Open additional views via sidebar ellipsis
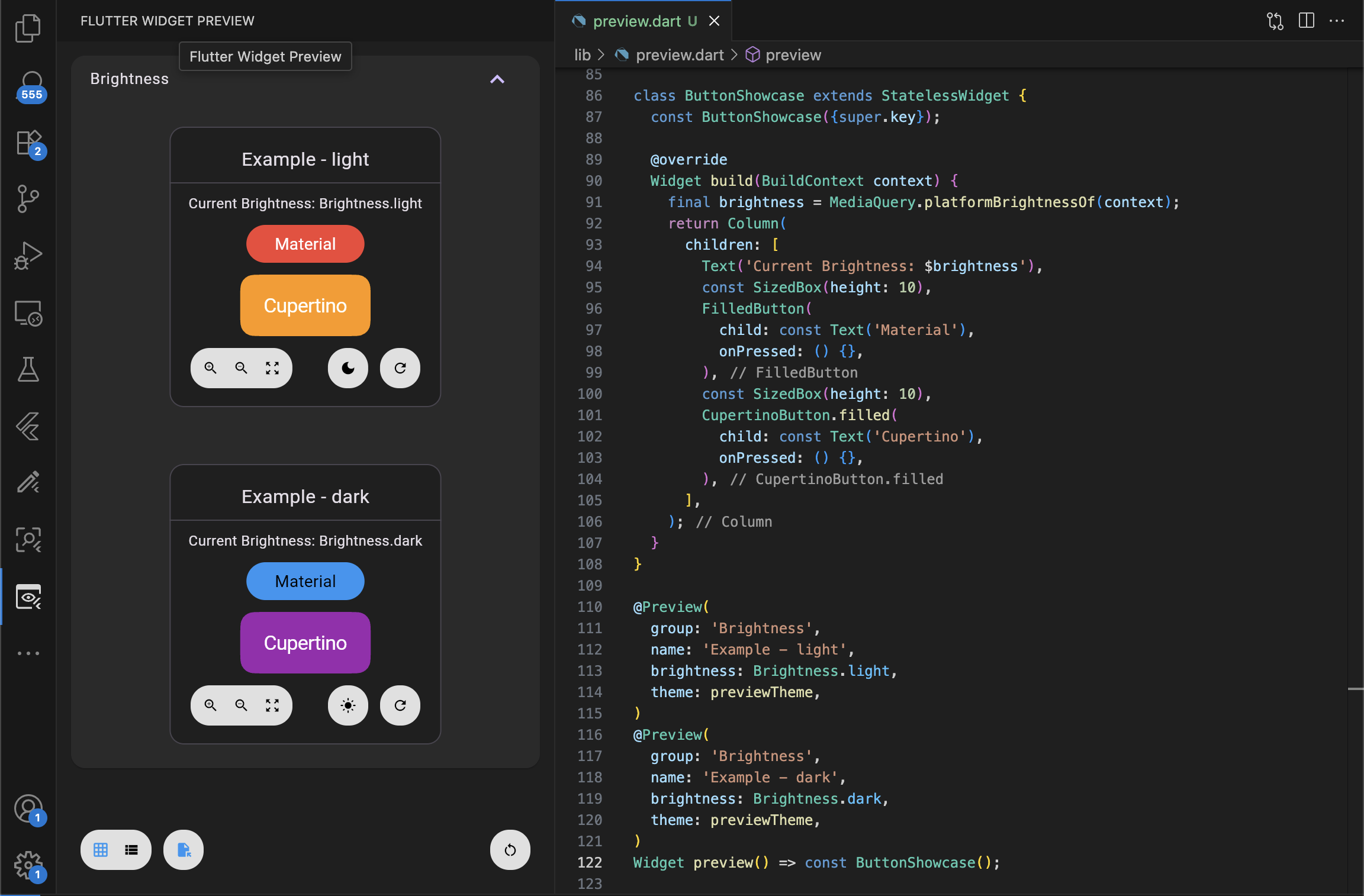This screenshot has width=1364, height=896. coord(28,653)
